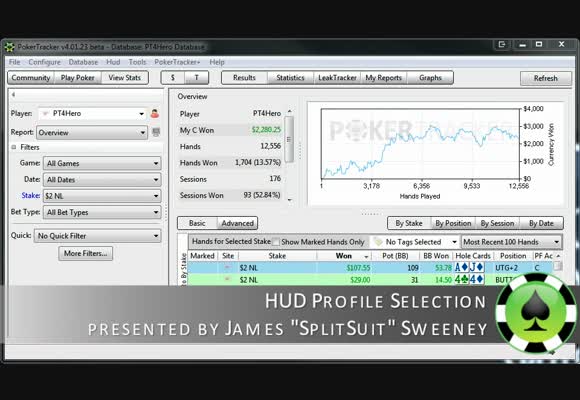Click the overview scrollbar up arrow
580x400 pixels.
(x=290, y=111)
